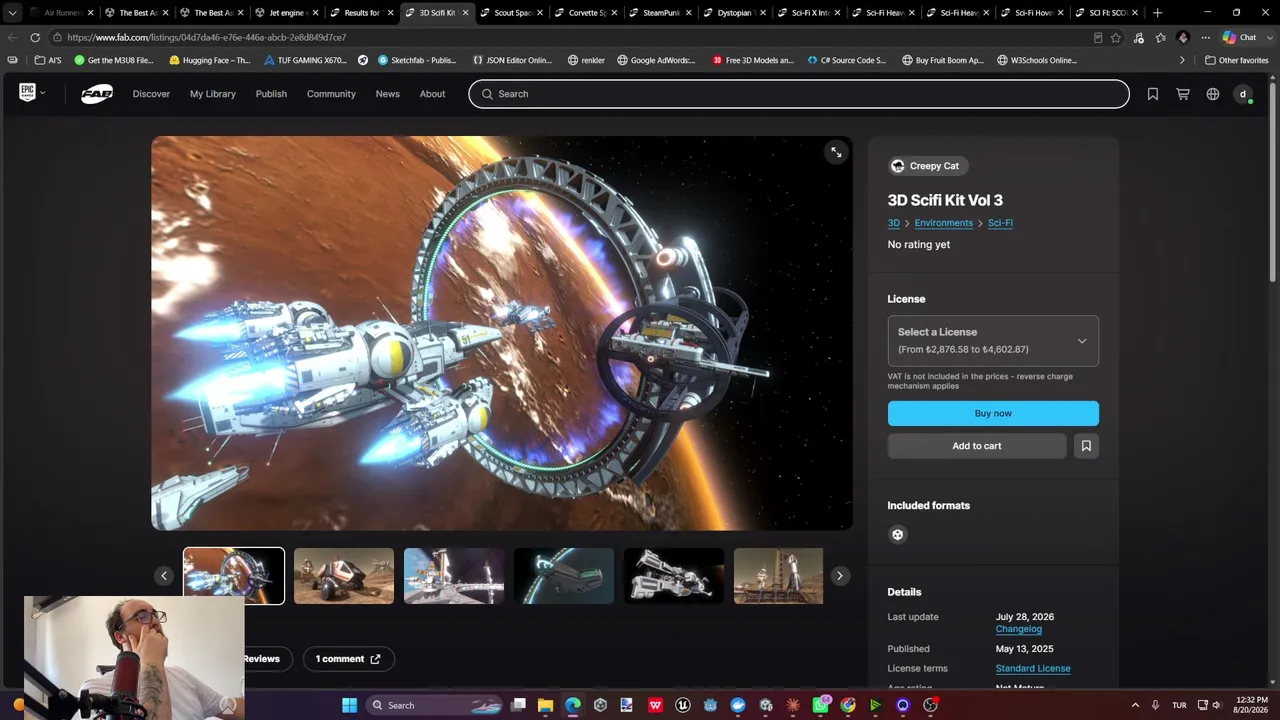
Task: Open File Explorer from the taskbar
Action: point(545,705)
